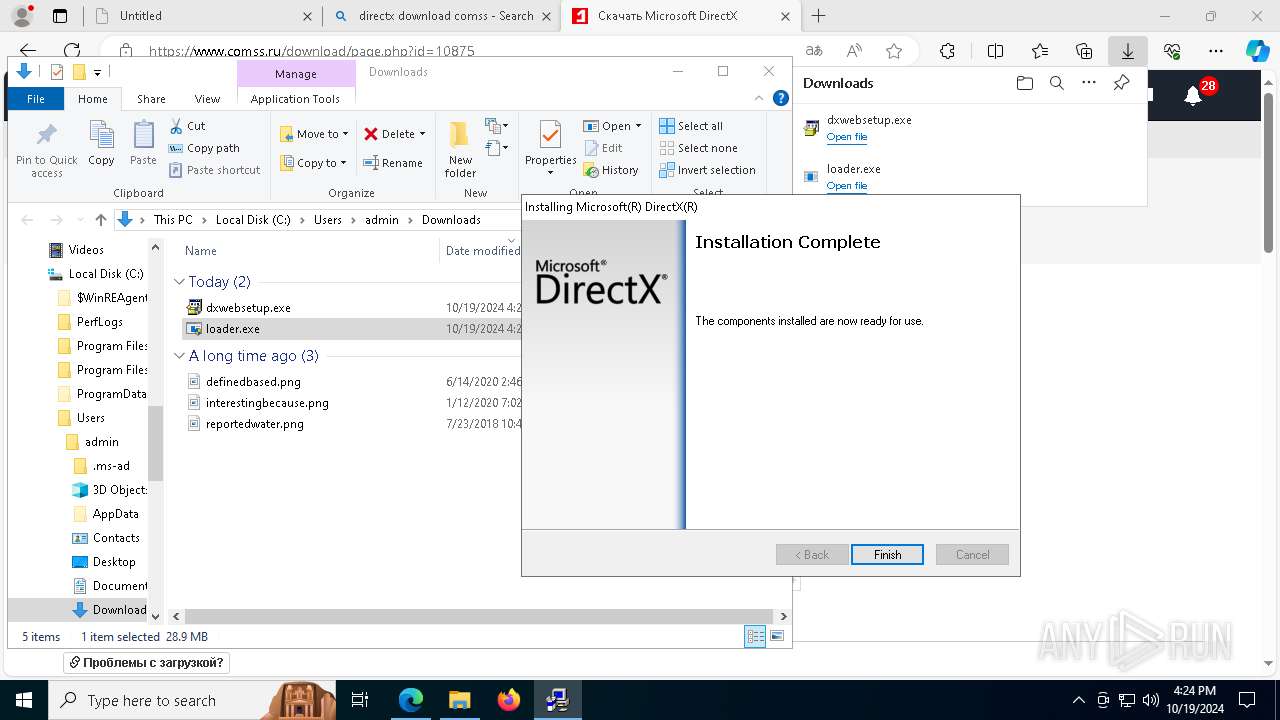Click the notification bell with badge 28

coord(1193,95)
